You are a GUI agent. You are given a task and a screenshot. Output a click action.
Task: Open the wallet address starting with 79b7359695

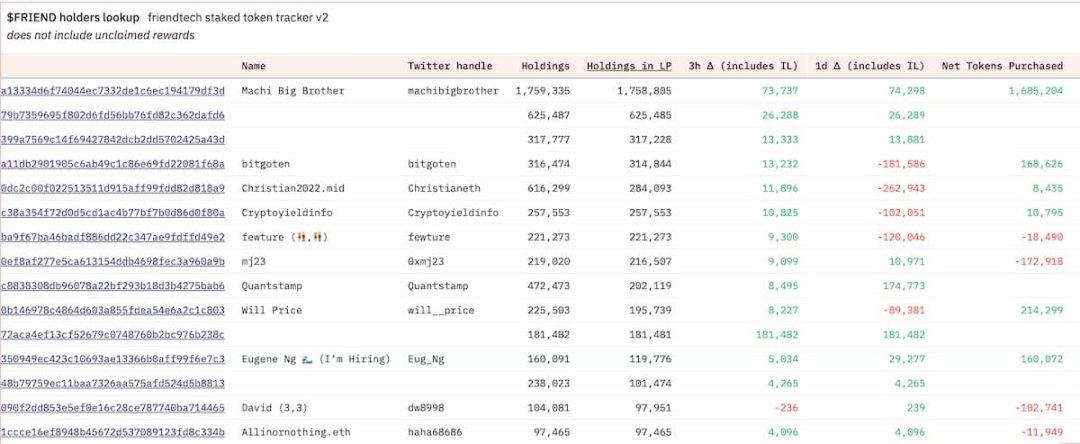coord(112,115)
